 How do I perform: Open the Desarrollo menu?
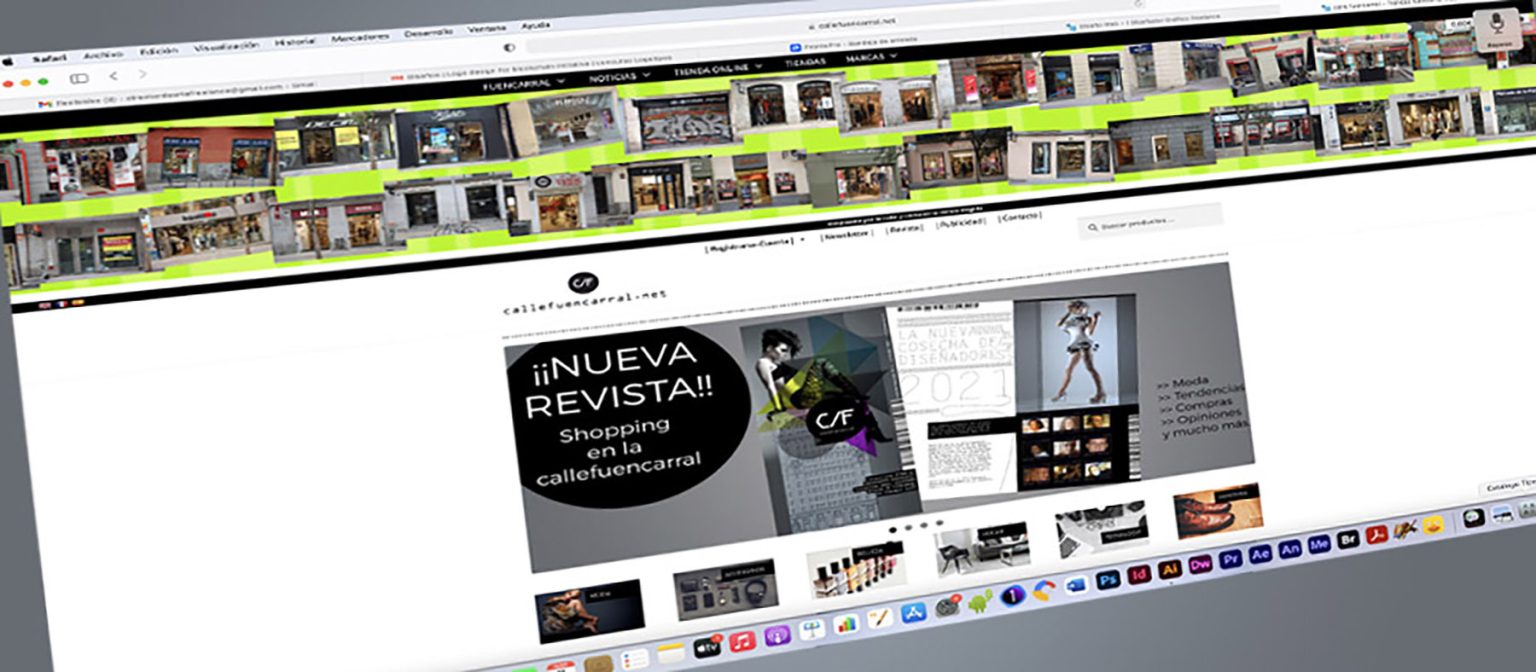tap(428, 32)
